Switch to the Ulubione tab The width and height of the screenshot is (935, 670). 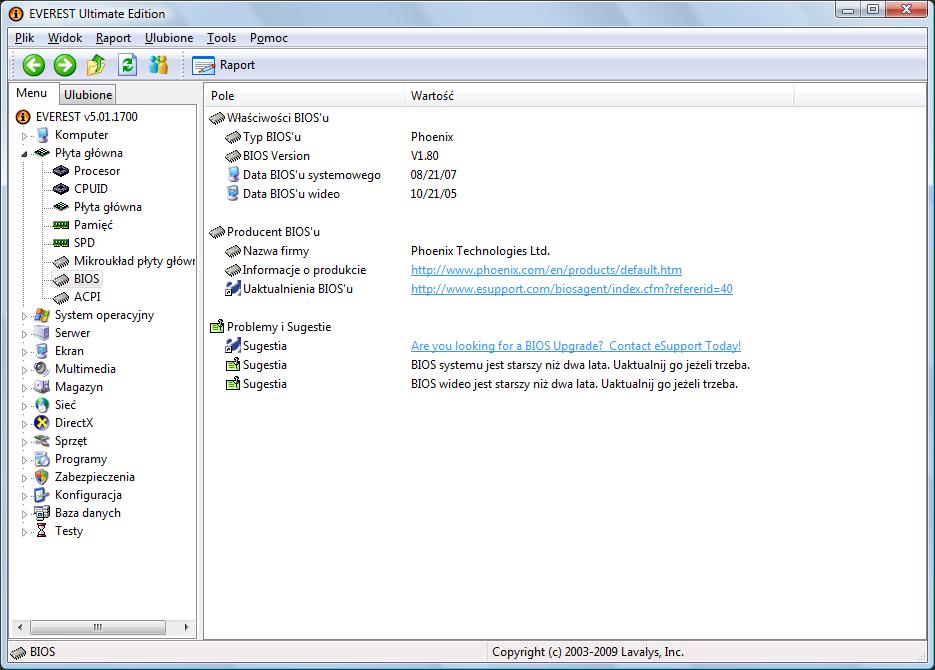coord(88,95)
